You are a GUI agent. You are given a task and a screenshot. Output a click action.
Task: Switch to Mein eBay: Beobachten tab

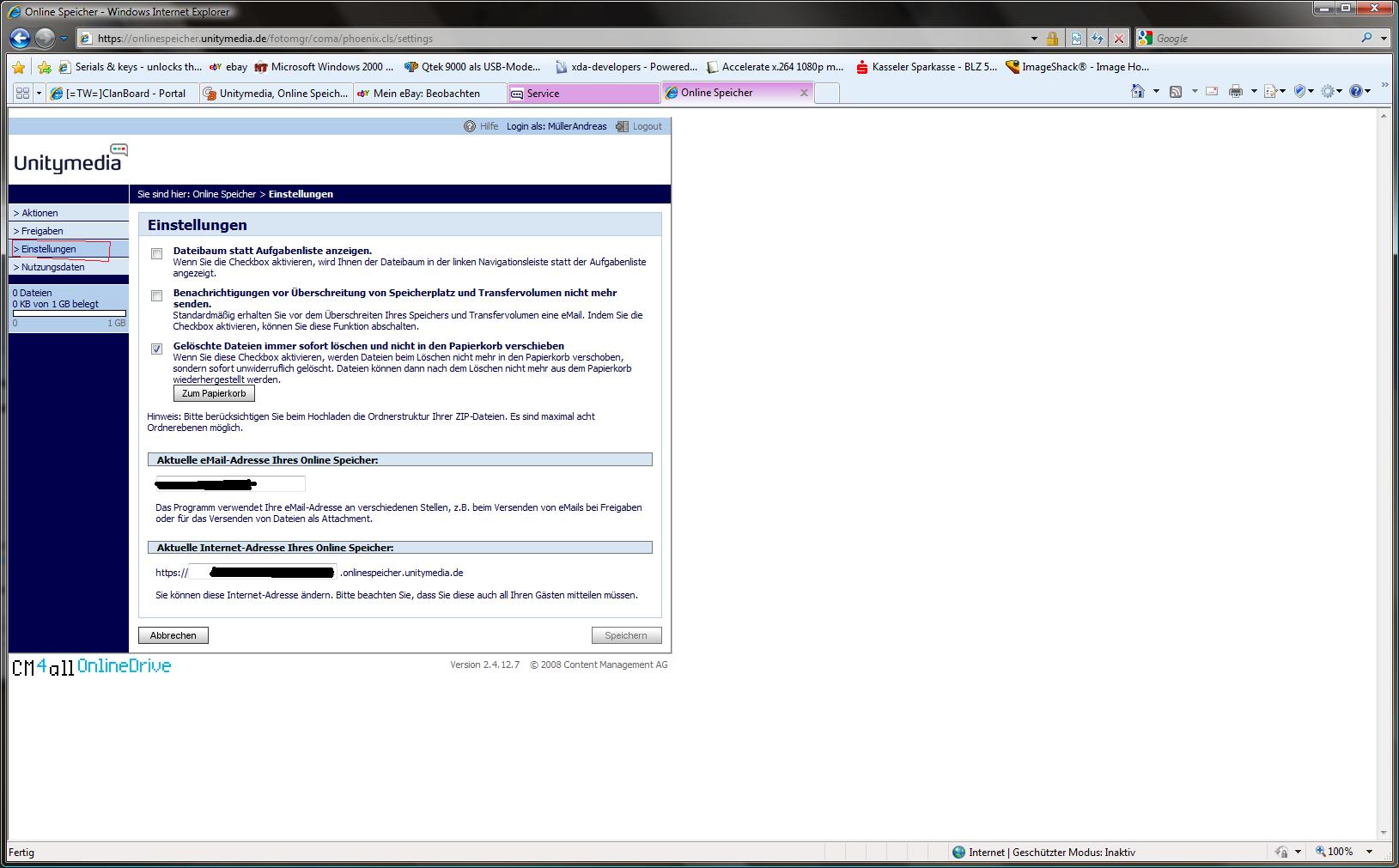point(430,93)
